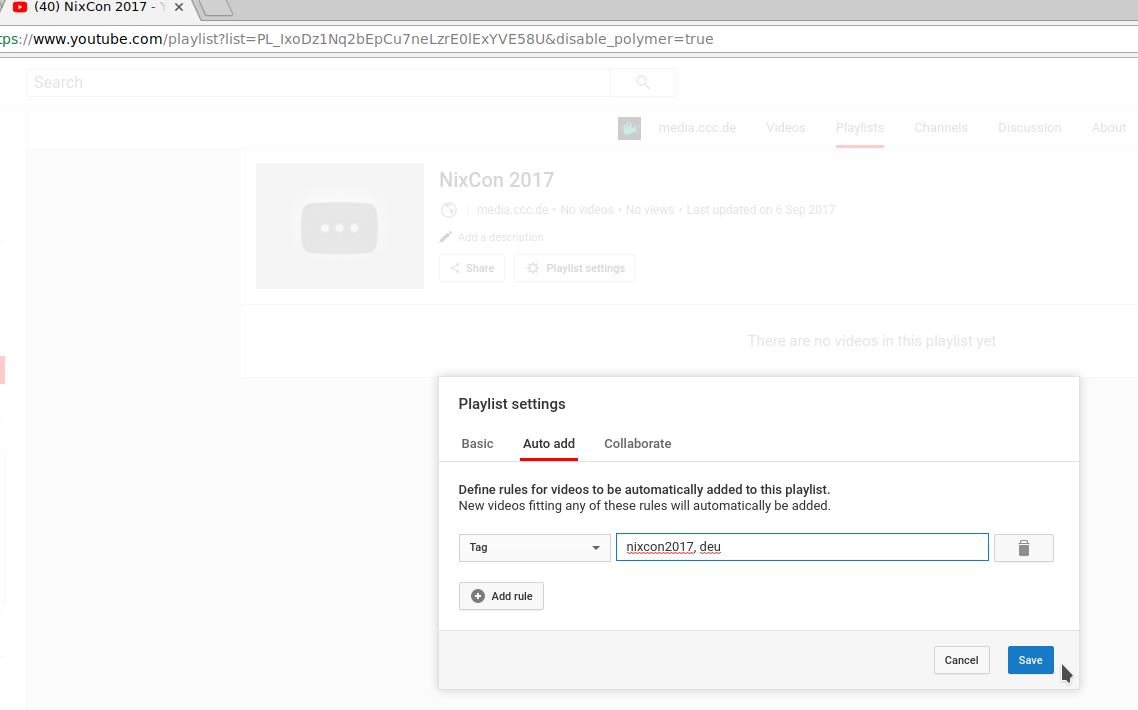This screenshot has width=1138, height=710.
Task: Click 'New videos fitting any of these rules' text
Action: pos(644,506)
